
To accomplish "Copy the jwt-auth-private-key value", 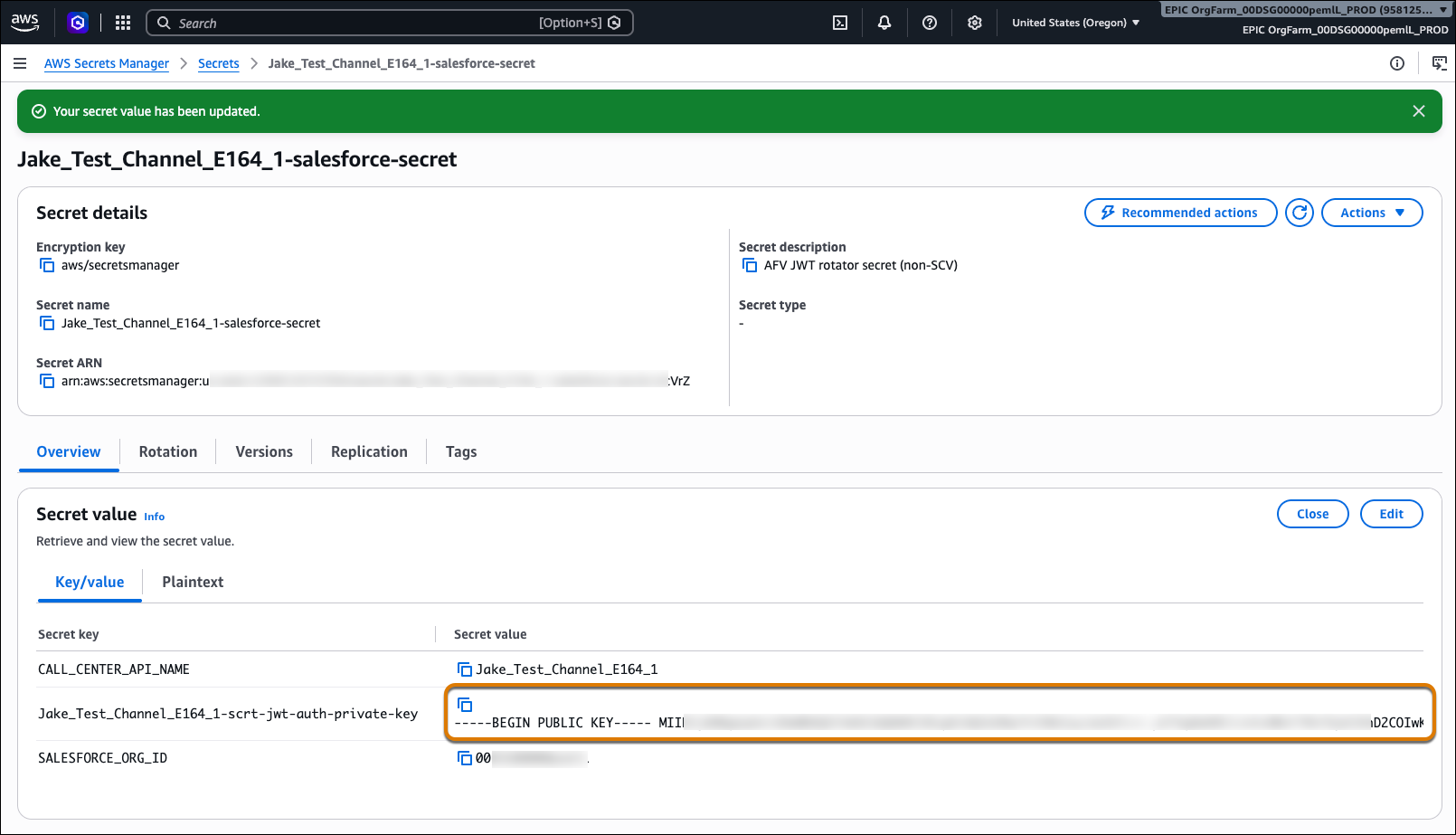I will click(465, 705).
